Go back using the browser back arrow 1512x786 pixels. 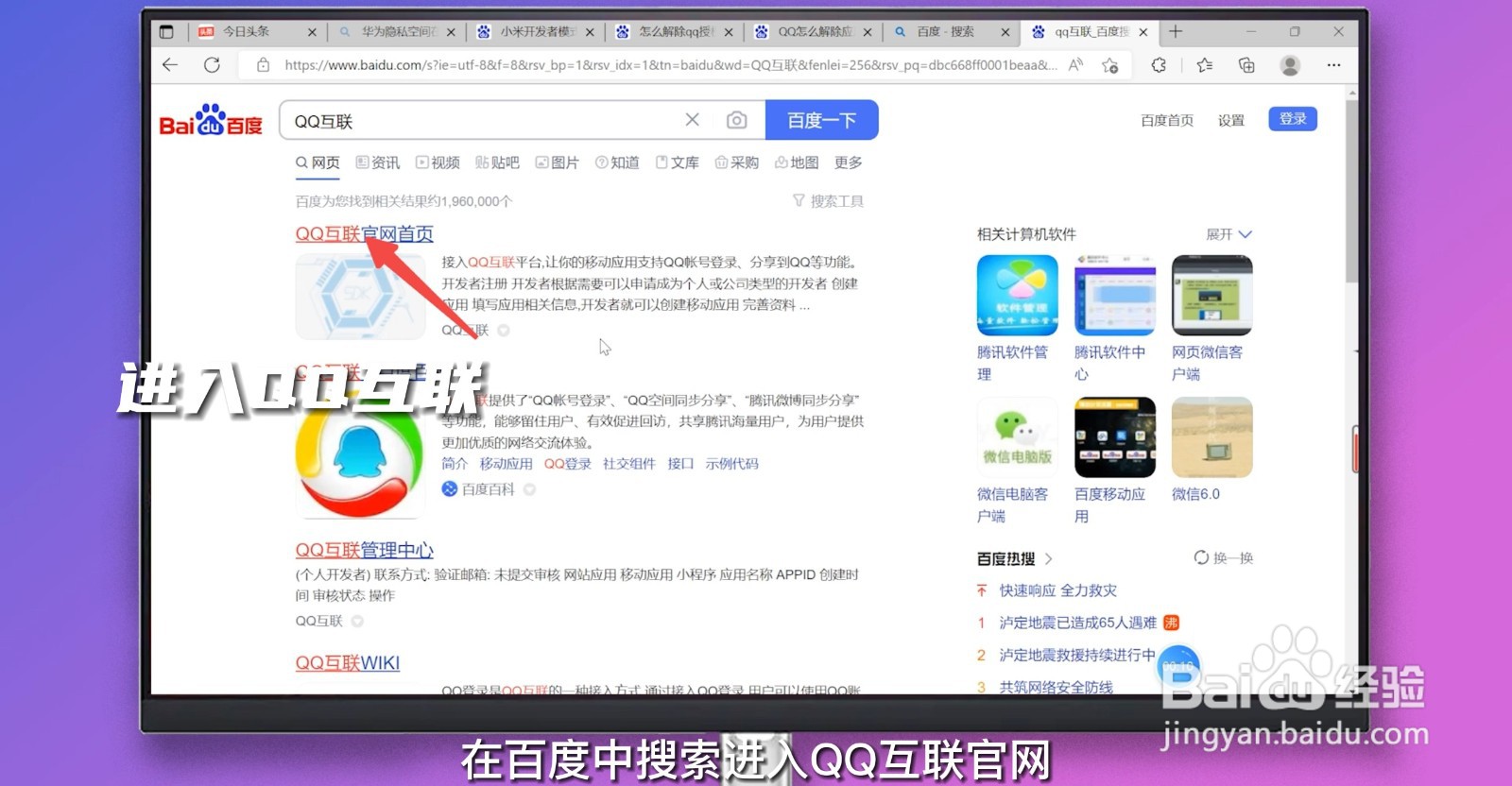(x=170, y=65)
